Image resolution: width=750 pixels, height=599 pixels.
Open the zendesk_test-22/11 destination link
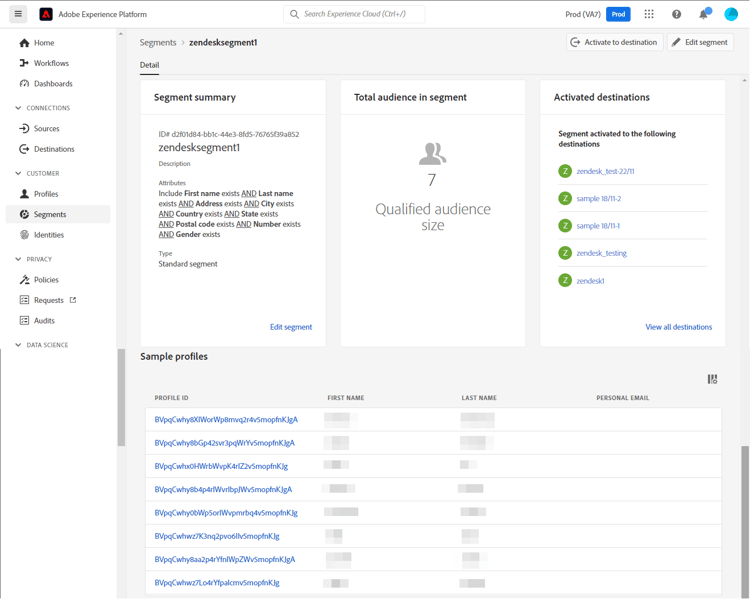point(605,171)
